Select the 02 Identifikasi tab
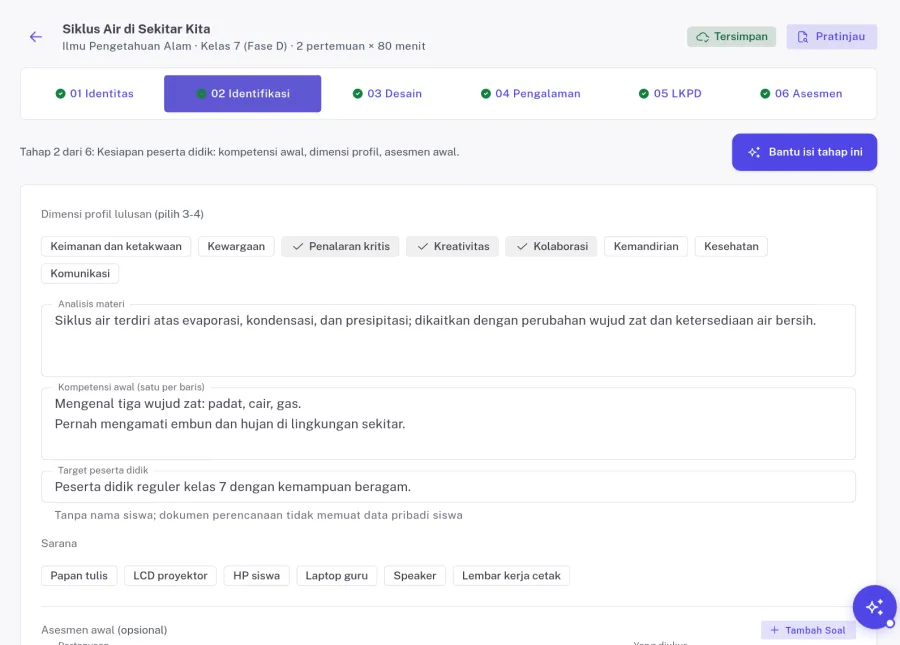 [x=242, y=94]
